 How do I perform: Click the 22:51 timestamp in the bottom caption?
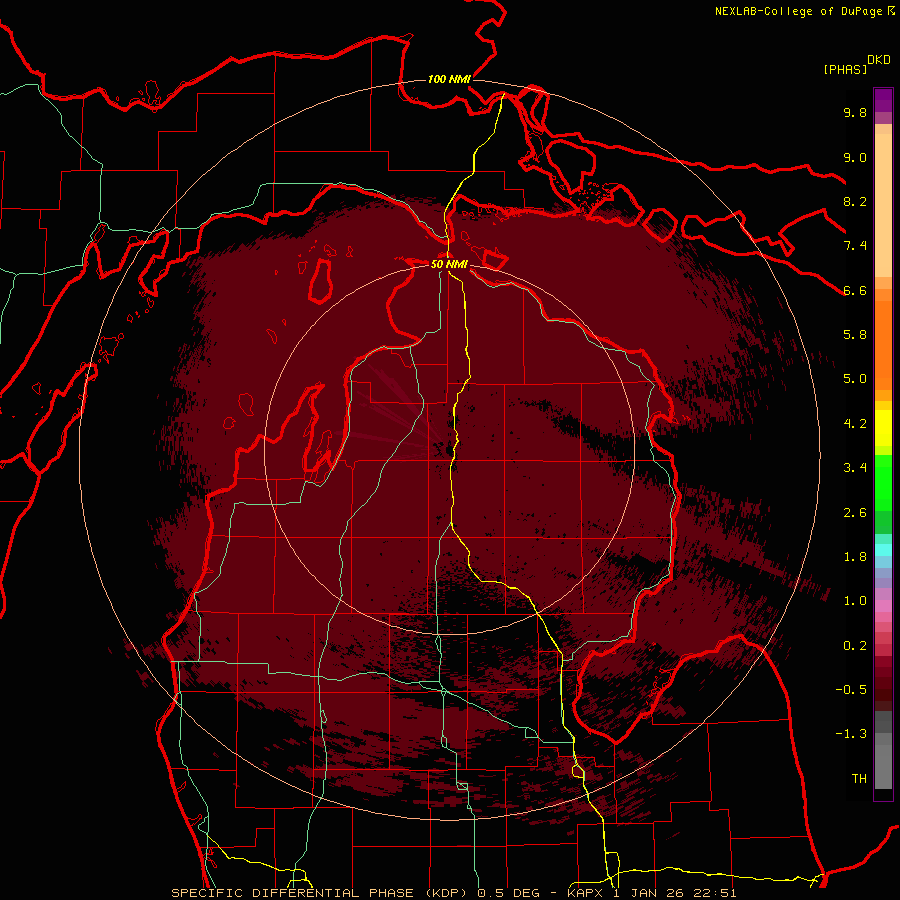pyautogui.click(x=715, y=893)
